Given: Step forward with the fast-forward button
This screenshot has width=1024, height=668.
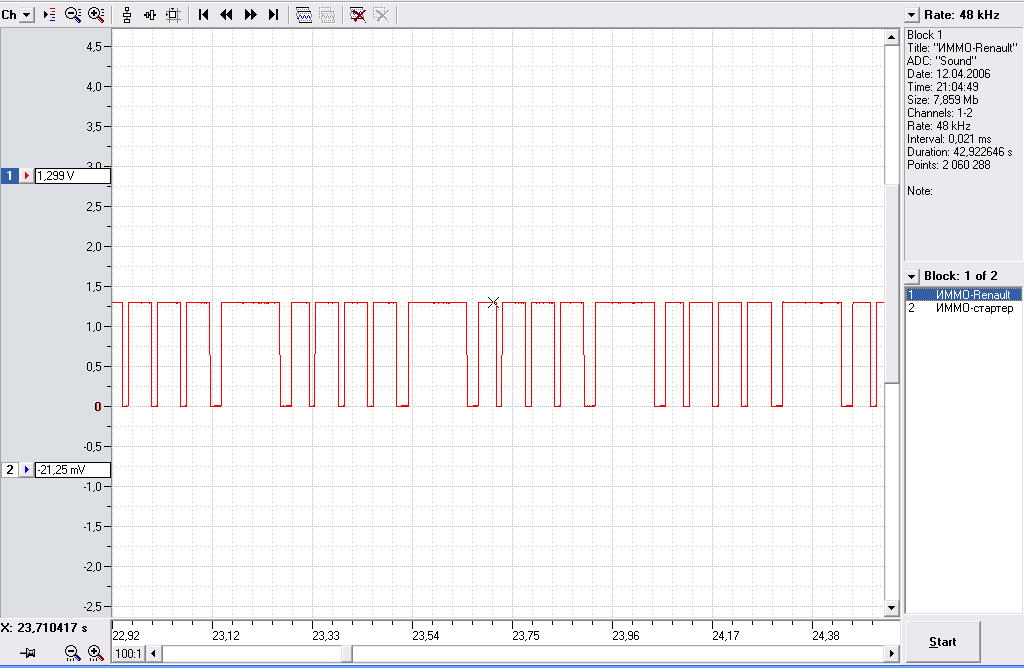Looking at the screenshot, I should point(250,14).
